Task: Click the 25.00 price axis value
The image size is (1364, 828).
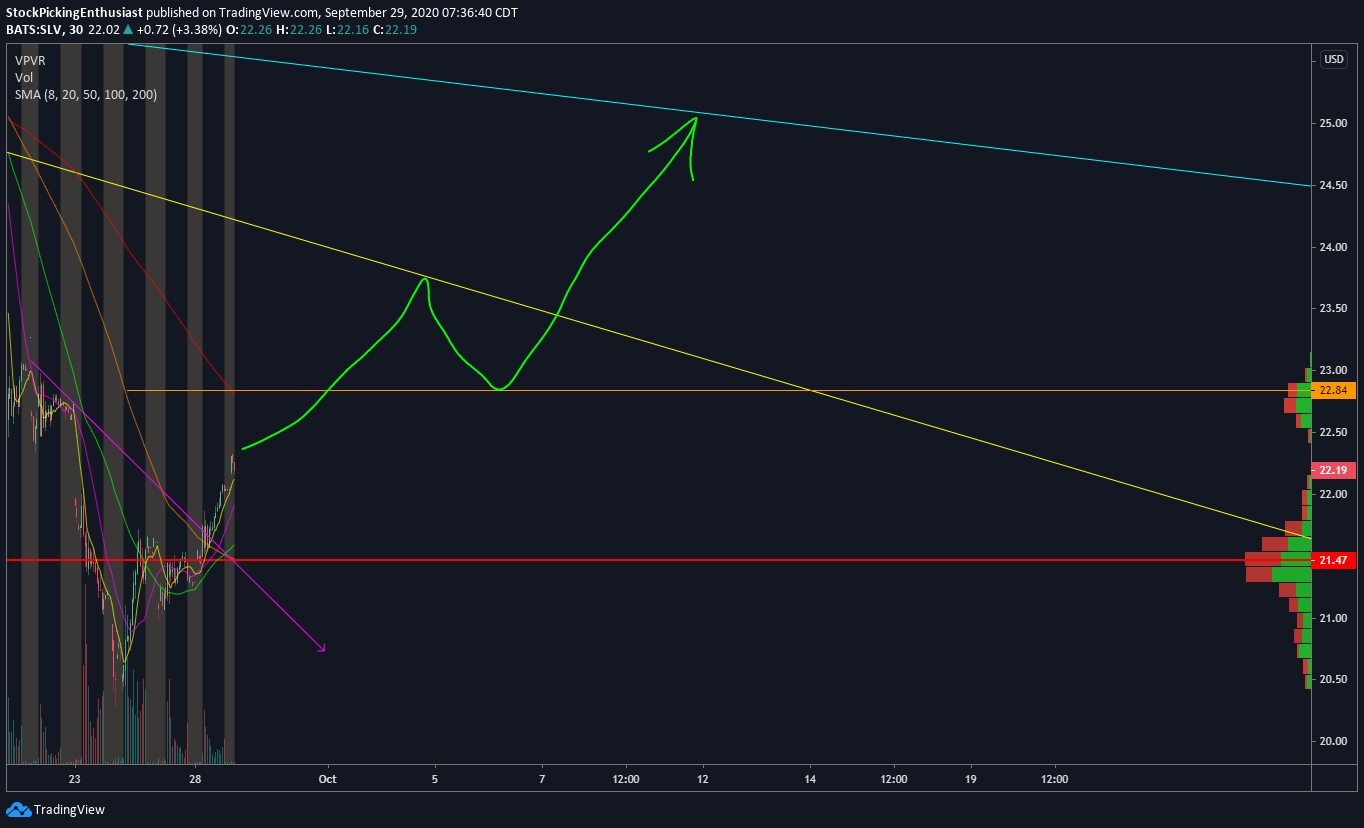Action: pos(1332,123)
